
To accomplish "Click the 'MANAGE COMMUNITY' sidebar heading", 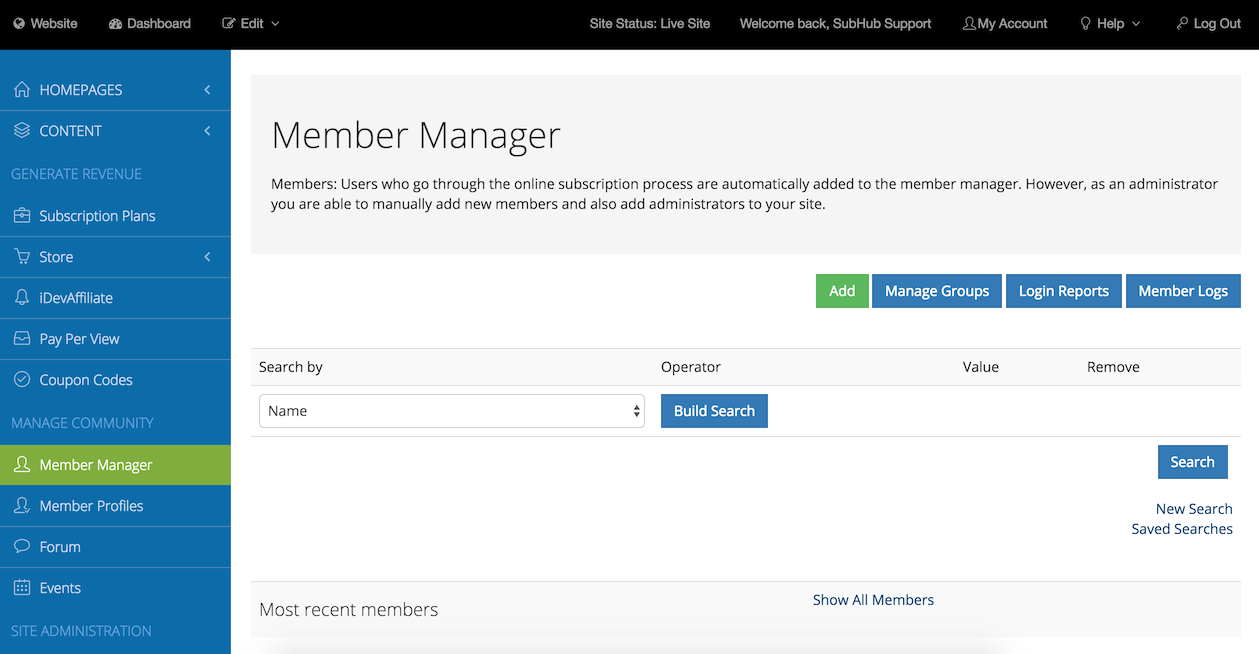I will coord(82,423).
